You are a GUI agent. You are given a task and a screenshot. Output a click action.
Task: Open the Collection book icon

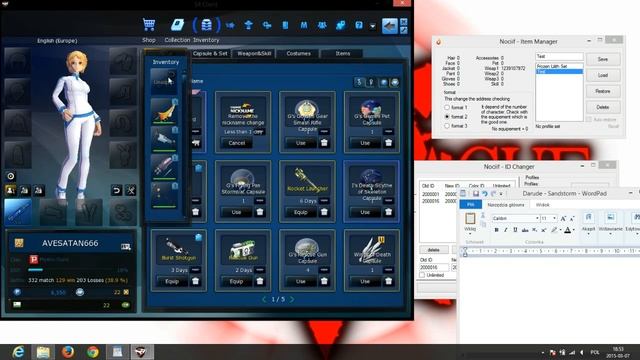click(177, 25)
